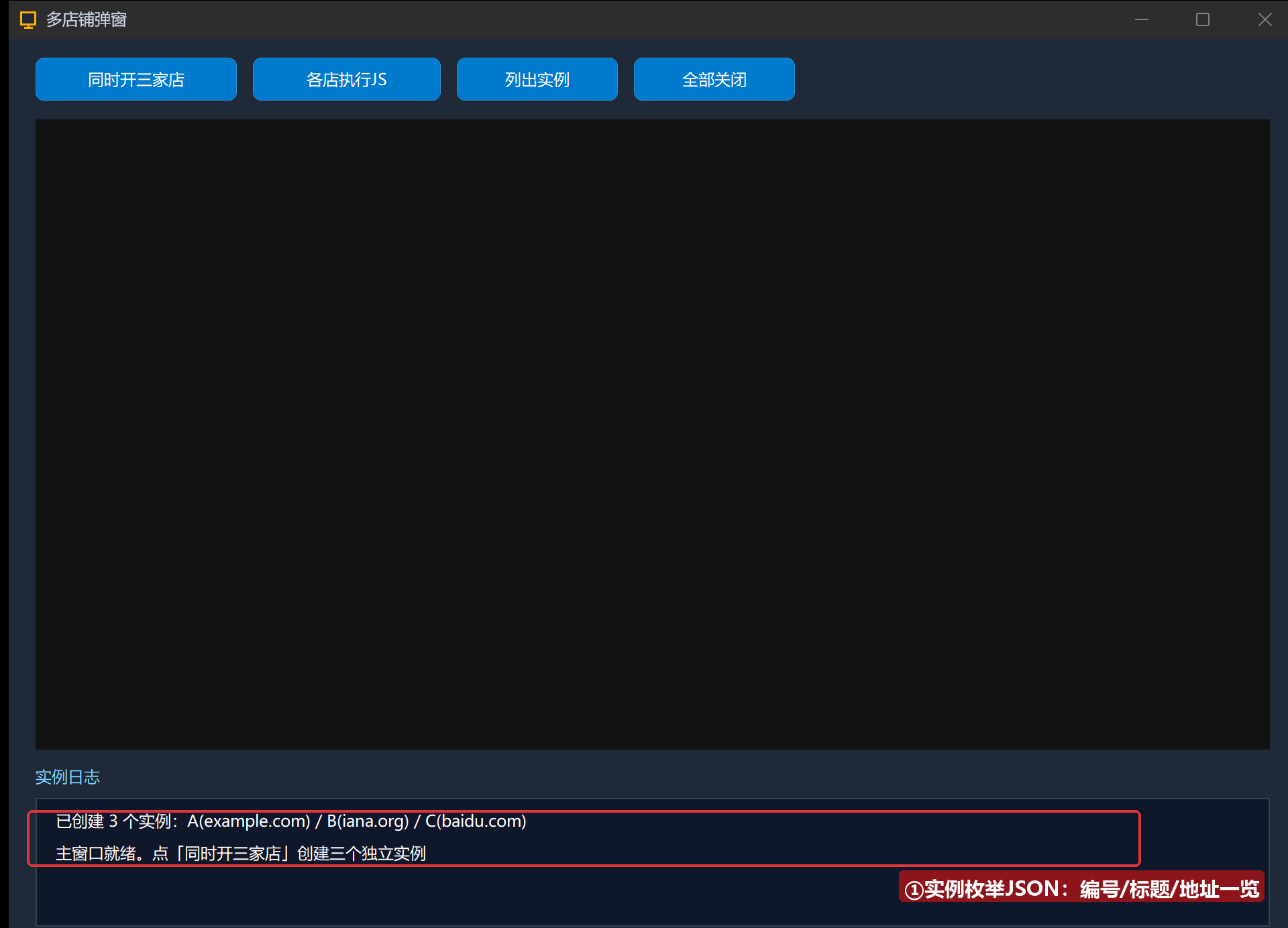Select the log line 已创建 3 个实例
The width and height of the screenshot is (1288, 928).
click(x=291, y=821)
